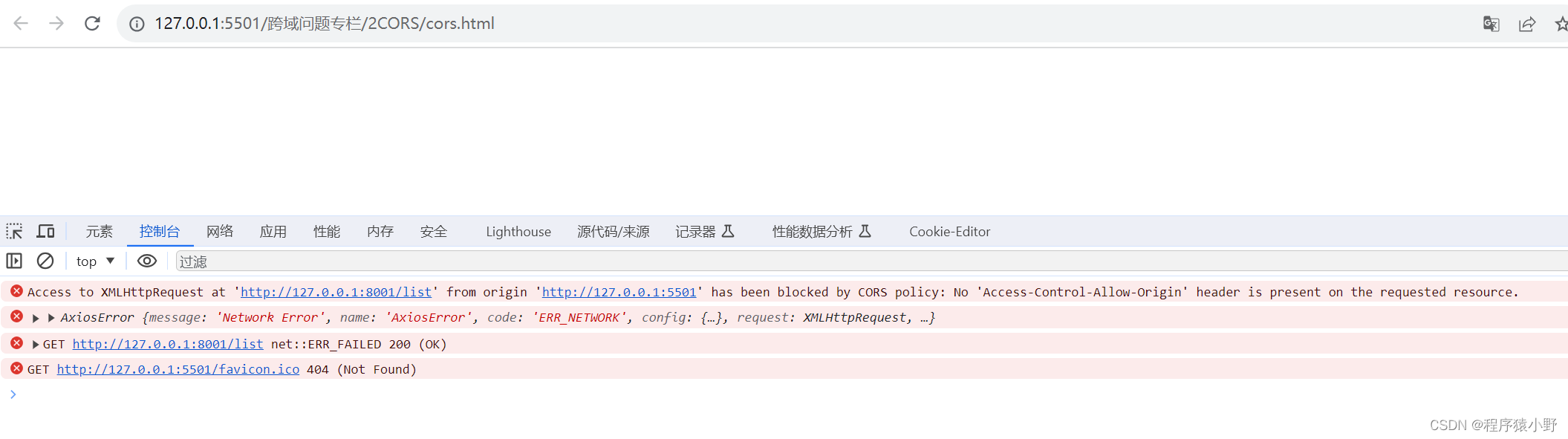Viewport: 1568px width, 439px height.
Task: Click the favicon.ico link in console
Action: 178,369
